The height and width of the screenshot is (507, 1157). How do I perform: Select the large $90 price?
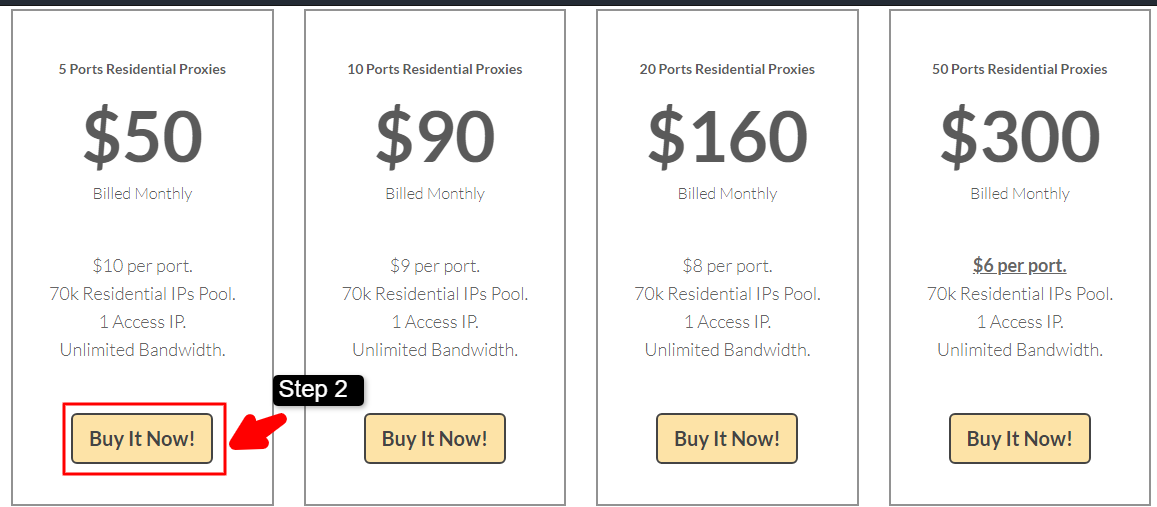[435, 137]
